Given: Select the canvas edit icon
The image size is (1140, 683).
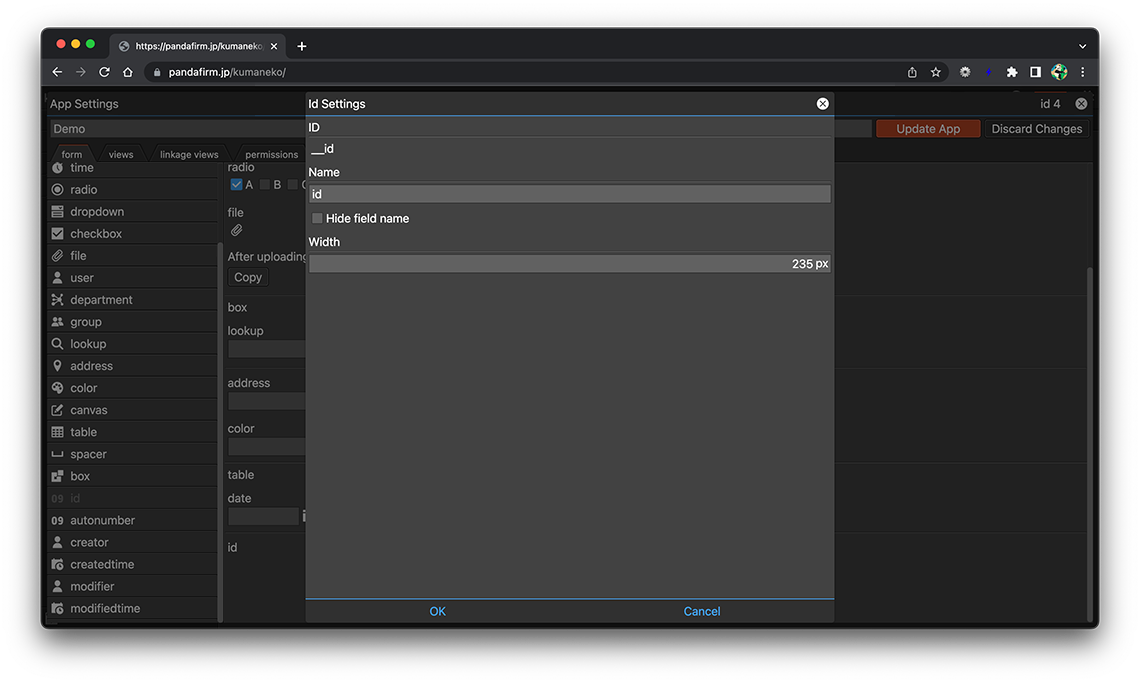Looking at the screenshot, I should coord(58,410).
